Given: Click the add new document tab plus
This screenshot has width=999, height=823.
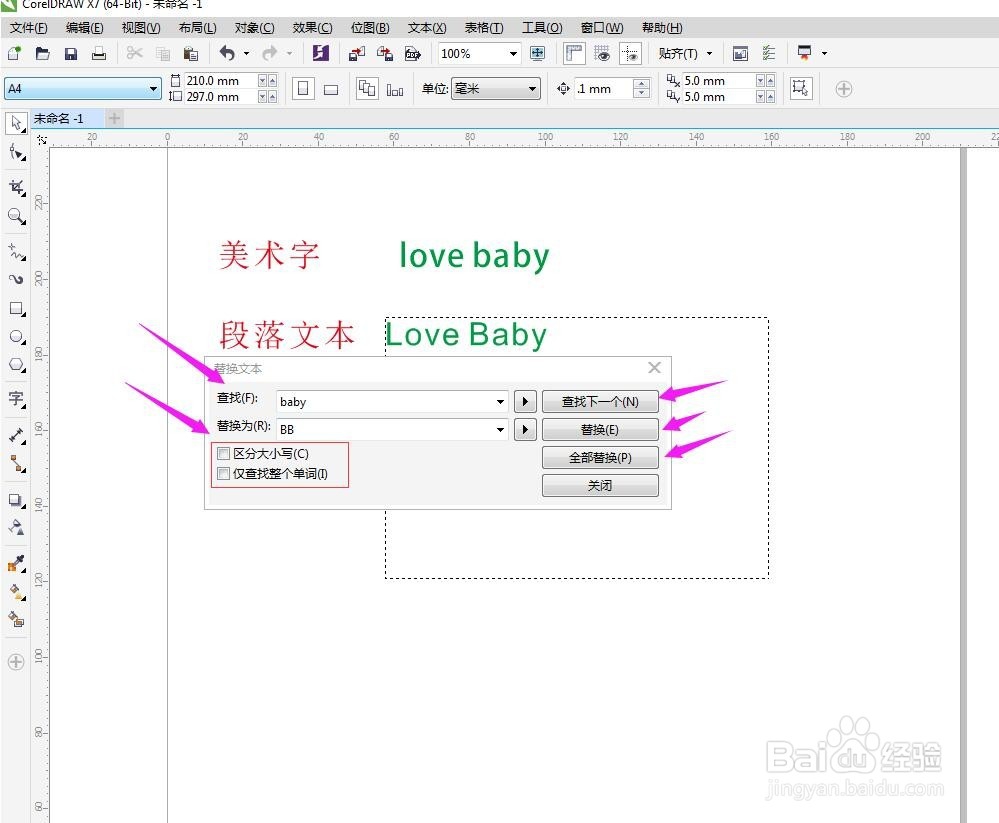Looking at the screenshot, I should 114,118.
